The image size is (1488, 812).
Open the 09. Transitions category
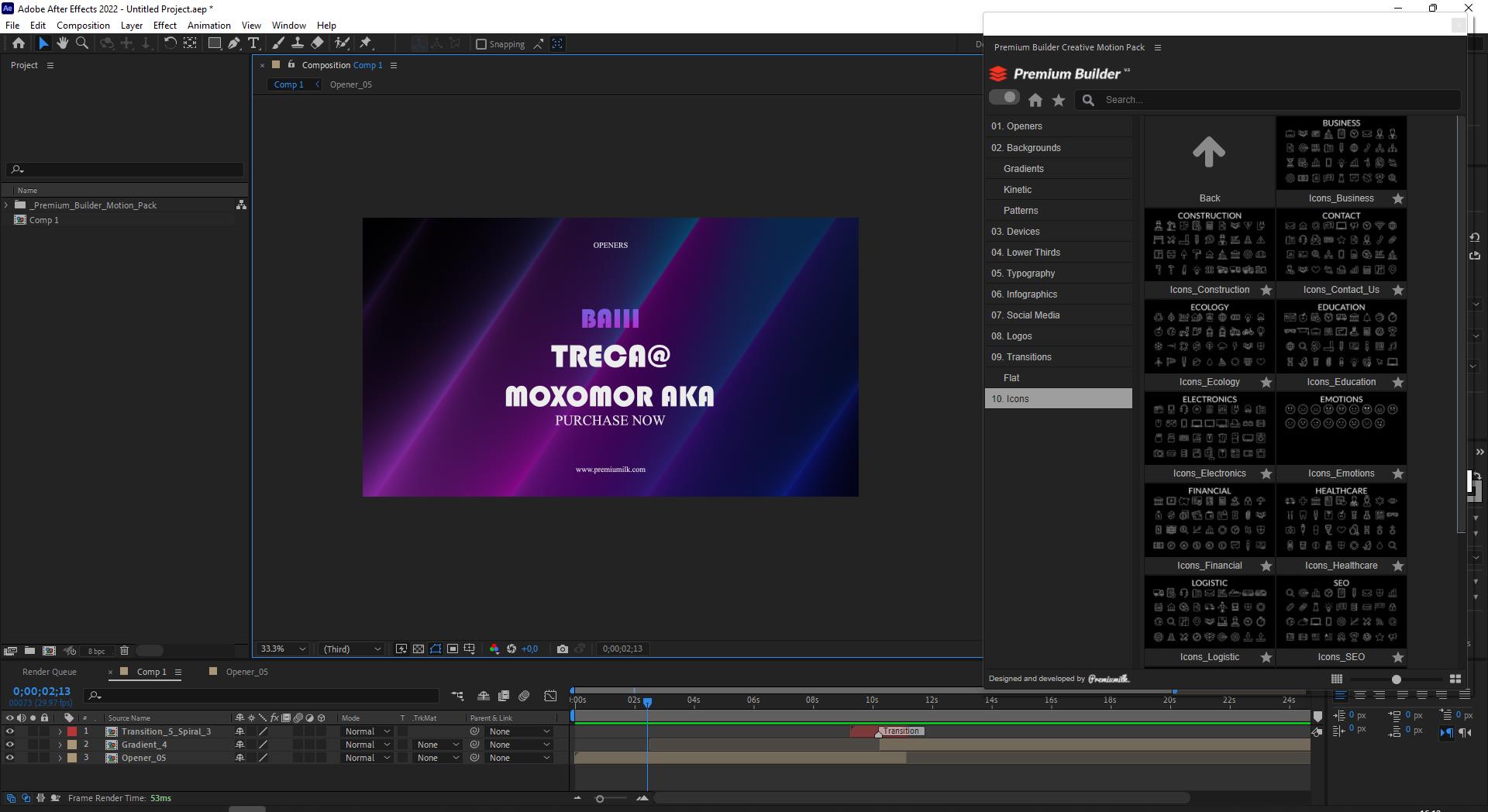pyautogui.click(x=1058, y=357)
